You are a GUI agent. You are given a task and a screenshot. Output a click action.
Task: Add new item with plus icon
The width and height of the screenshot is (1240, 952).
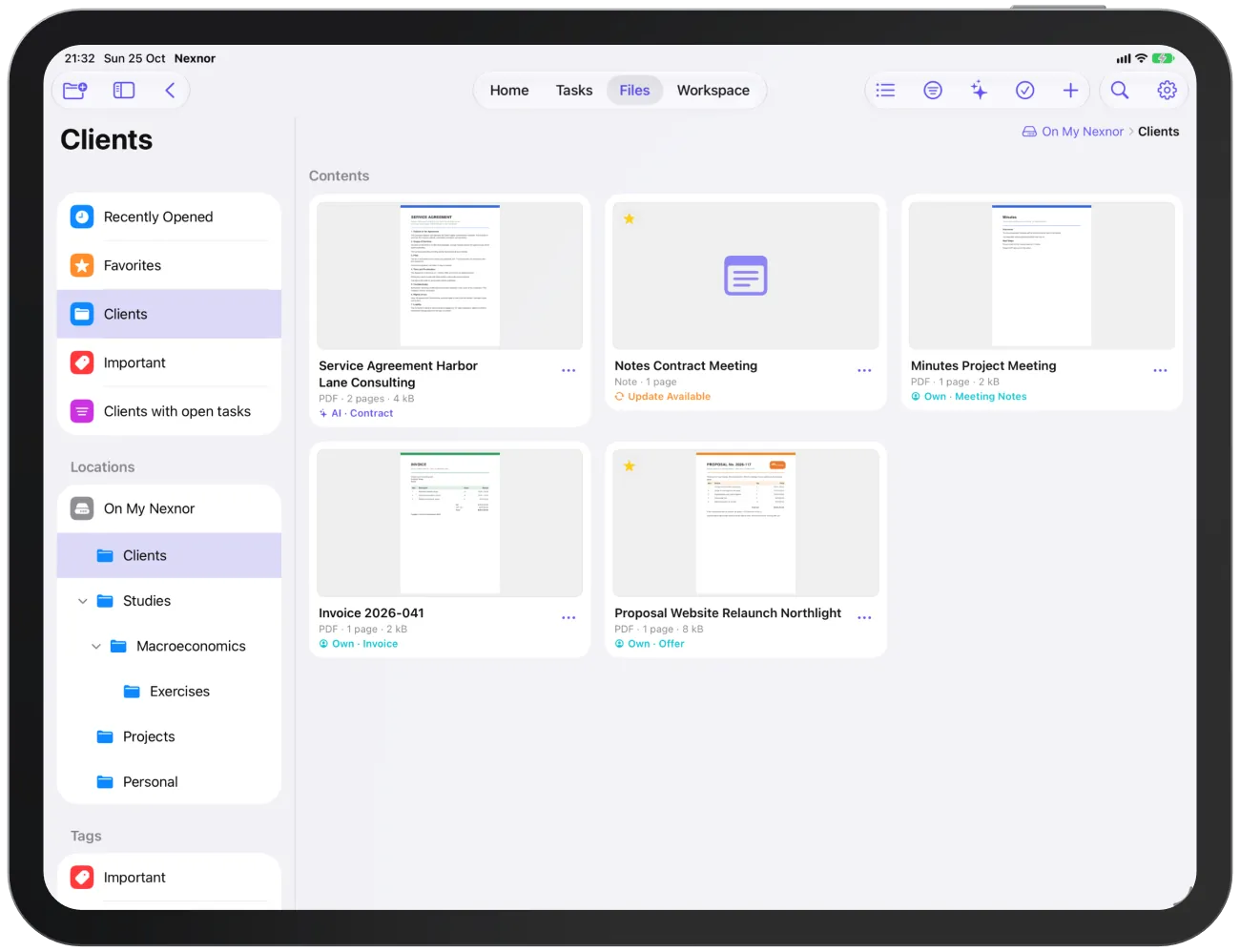pos(1070,91)
